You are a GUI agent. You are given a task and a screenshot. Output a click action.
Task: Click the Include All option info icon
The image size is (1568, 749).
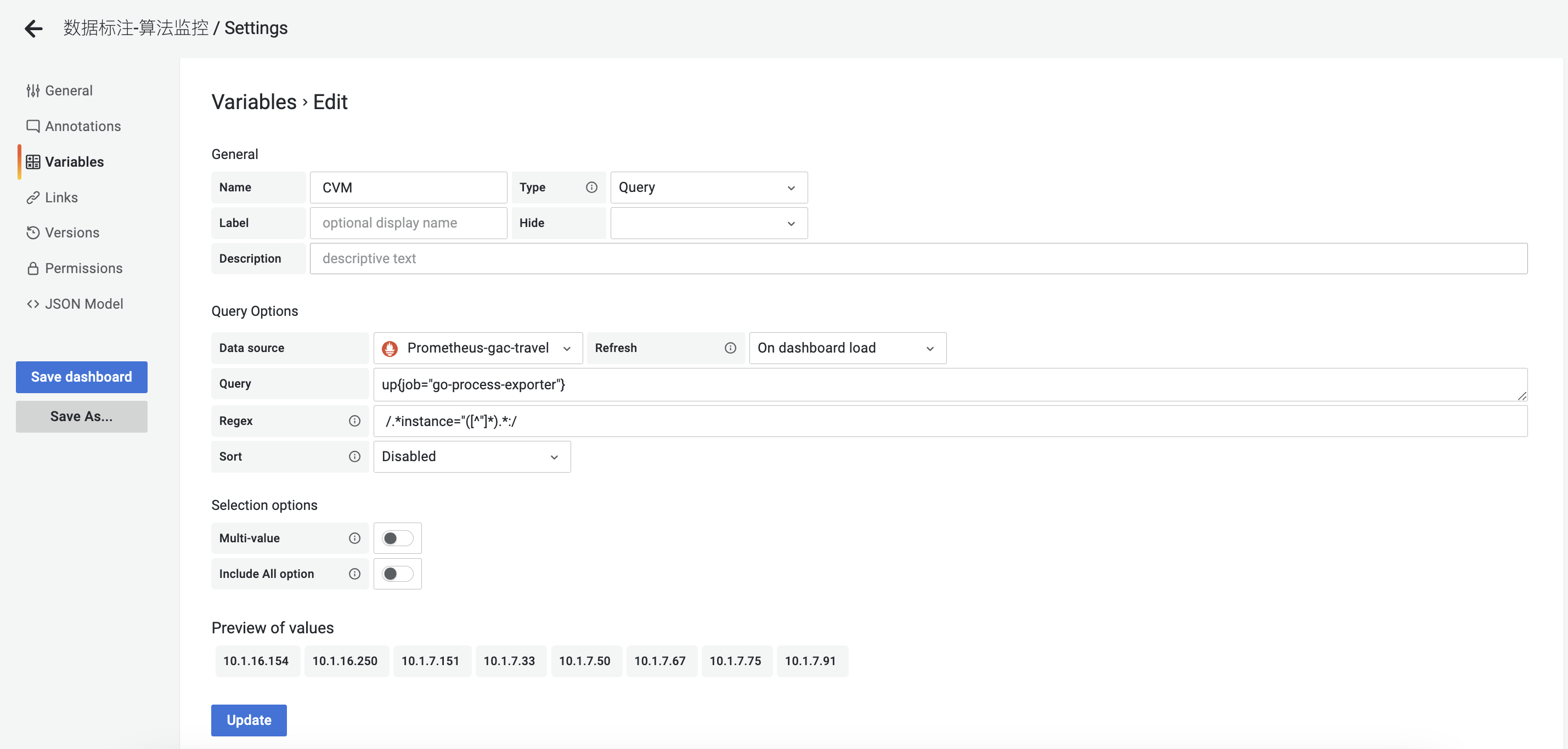pyautogui.click(x=354, y=574)
